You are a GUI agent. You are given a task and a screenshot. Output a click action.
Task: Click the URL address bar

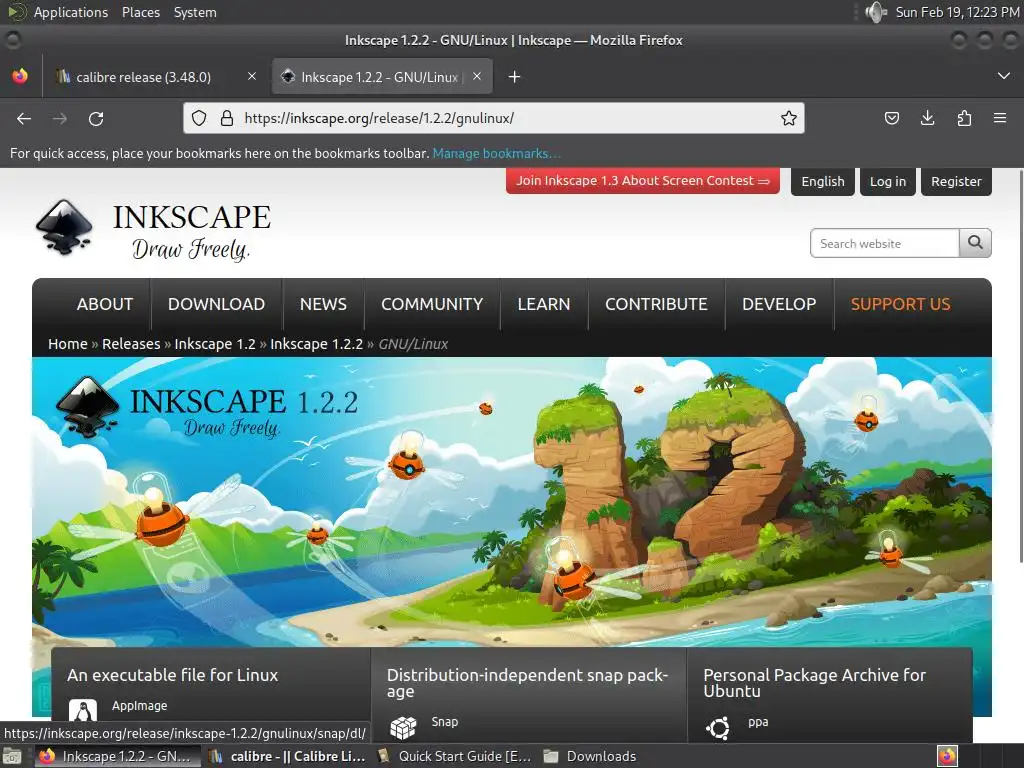pos(494,118)
